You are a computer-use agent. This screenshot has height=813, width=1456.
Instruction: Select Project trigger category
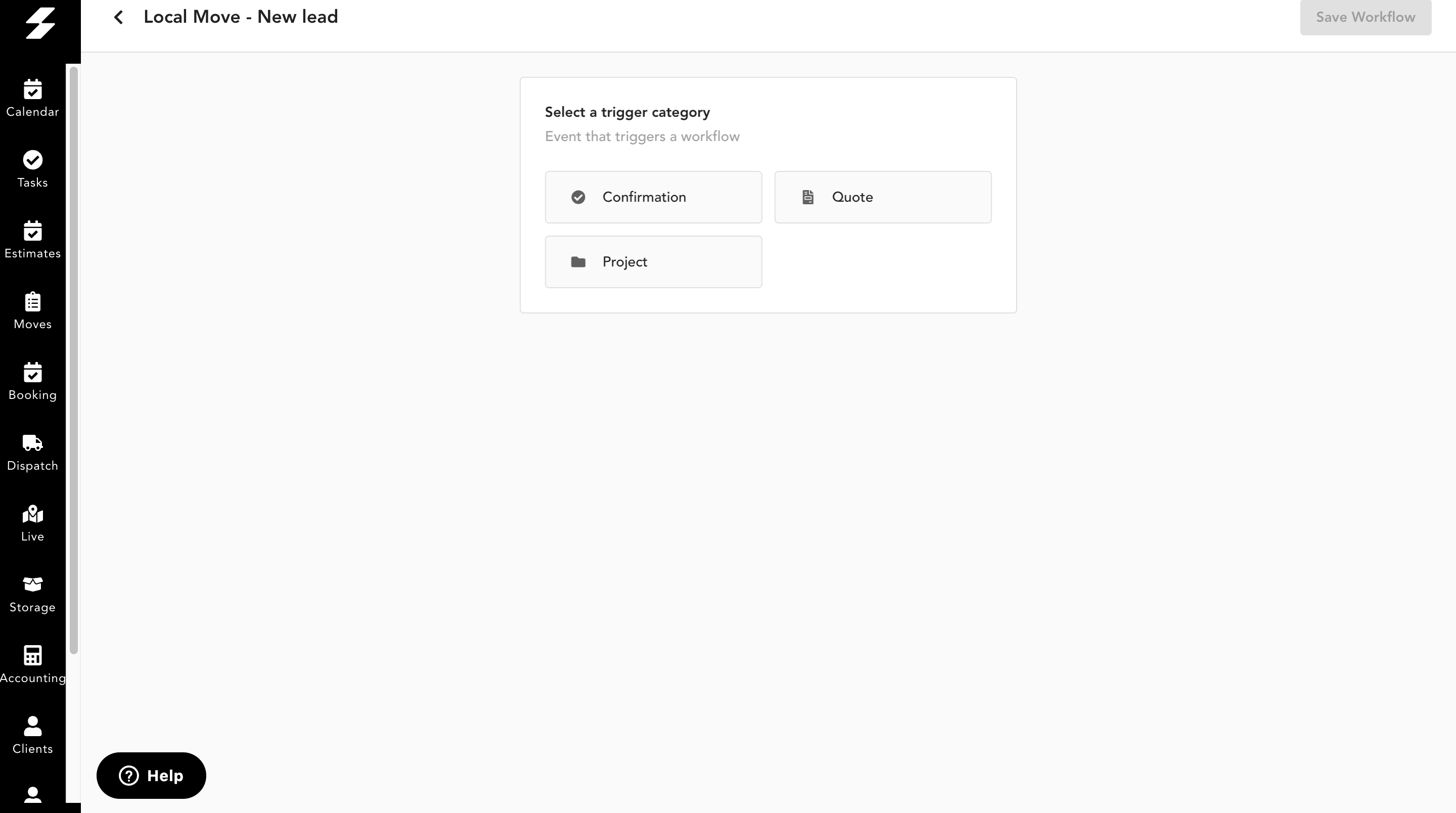[x=654, y=262]
